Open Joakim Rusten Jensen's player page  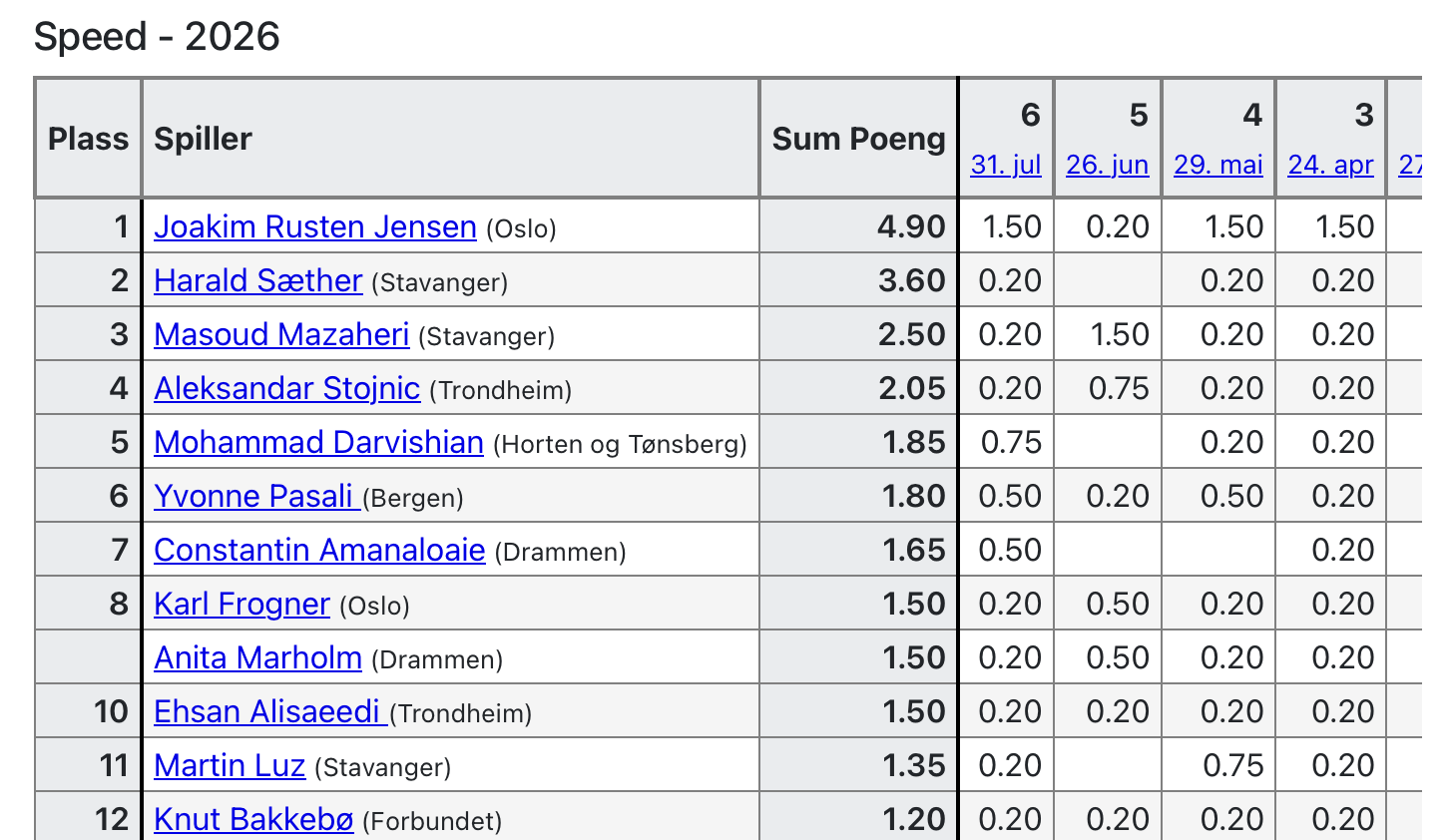[x=315, y=227]
